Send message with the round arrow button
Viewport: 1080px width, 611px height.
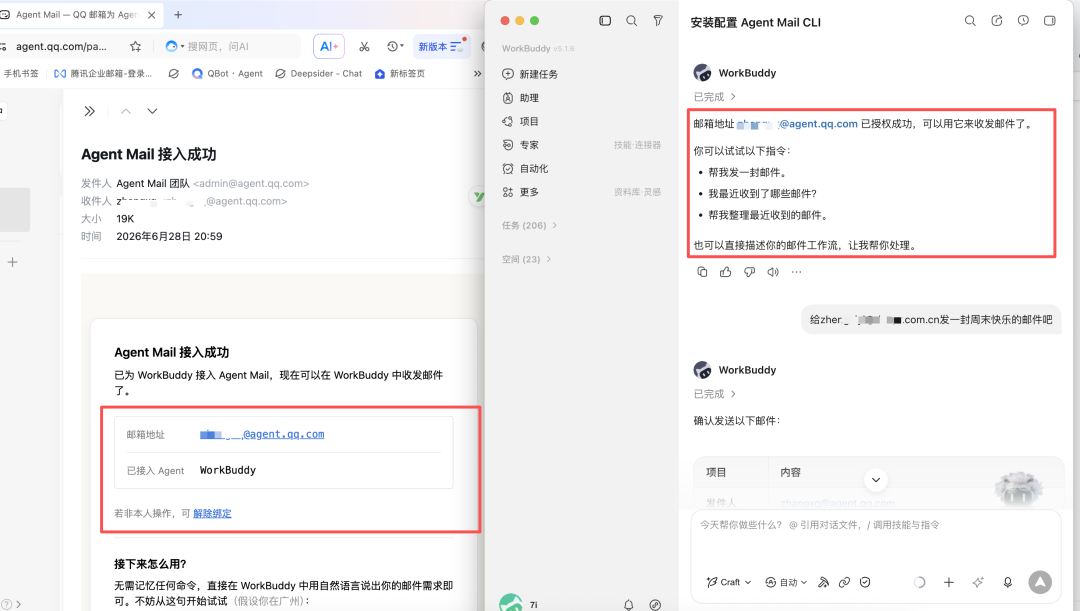click(x=1040, y=582)
